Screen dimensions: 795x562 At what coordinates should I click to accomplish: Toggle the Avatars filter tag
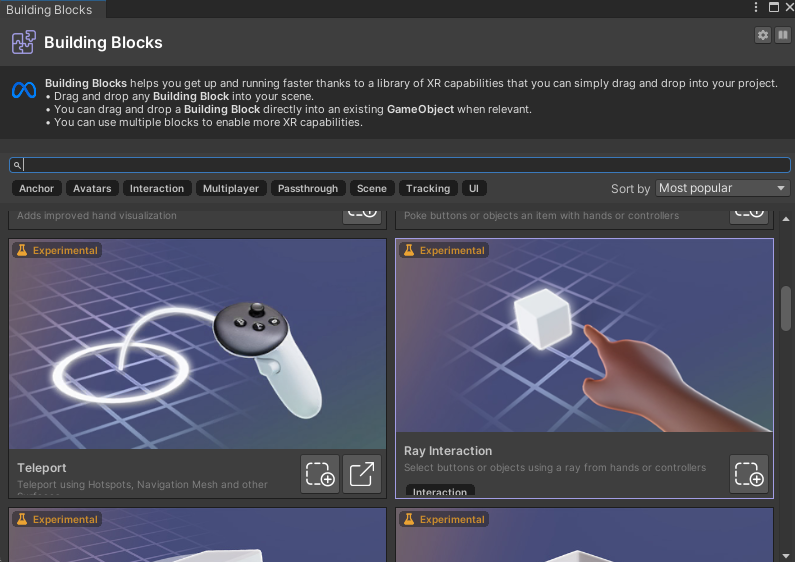pos(92,188)
